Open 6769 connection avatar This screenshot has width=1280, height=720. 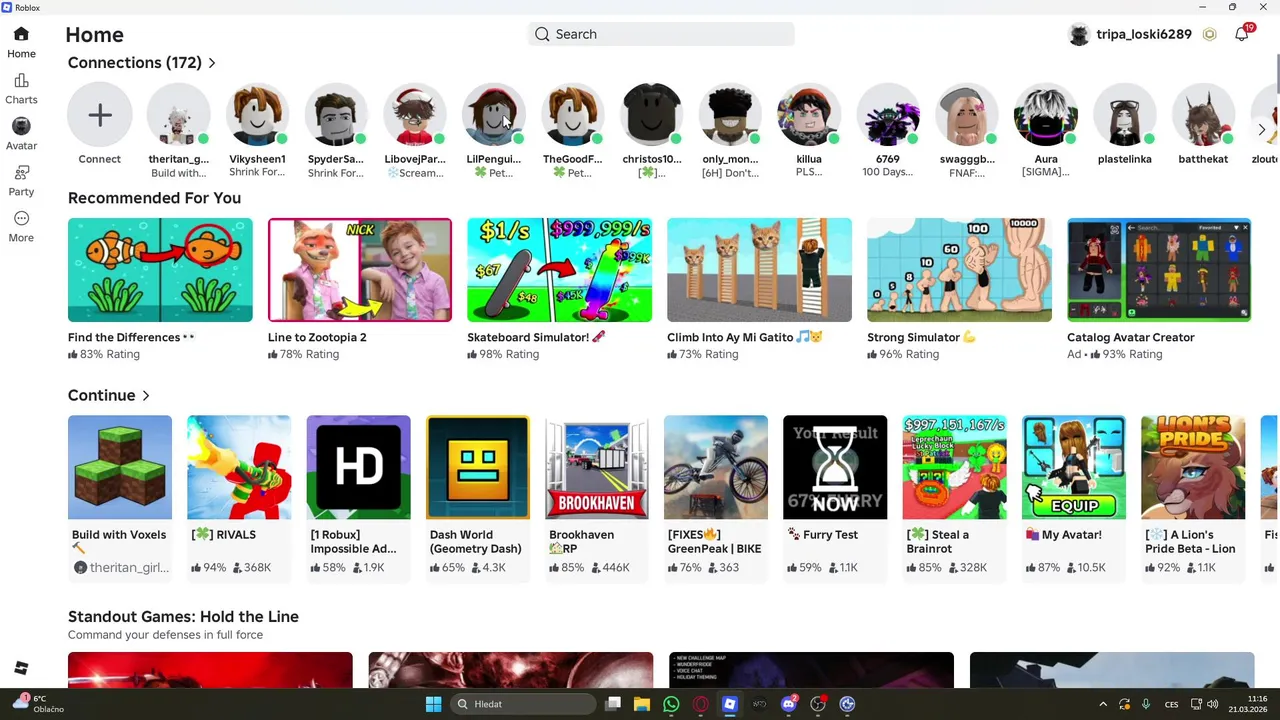(888, 115)
